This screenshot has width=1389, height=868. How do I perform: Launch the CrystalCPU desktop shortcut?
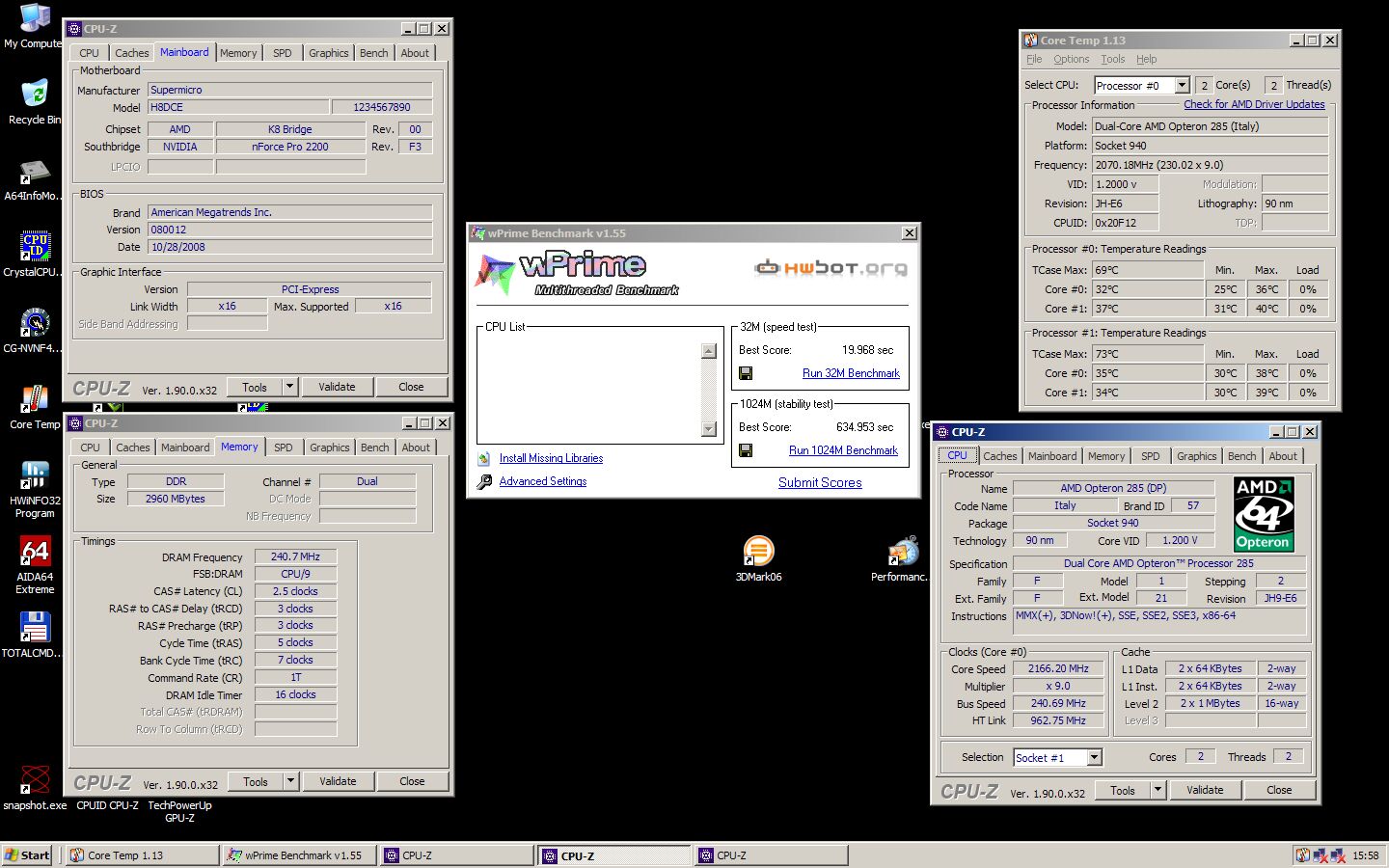pos(35,247)
